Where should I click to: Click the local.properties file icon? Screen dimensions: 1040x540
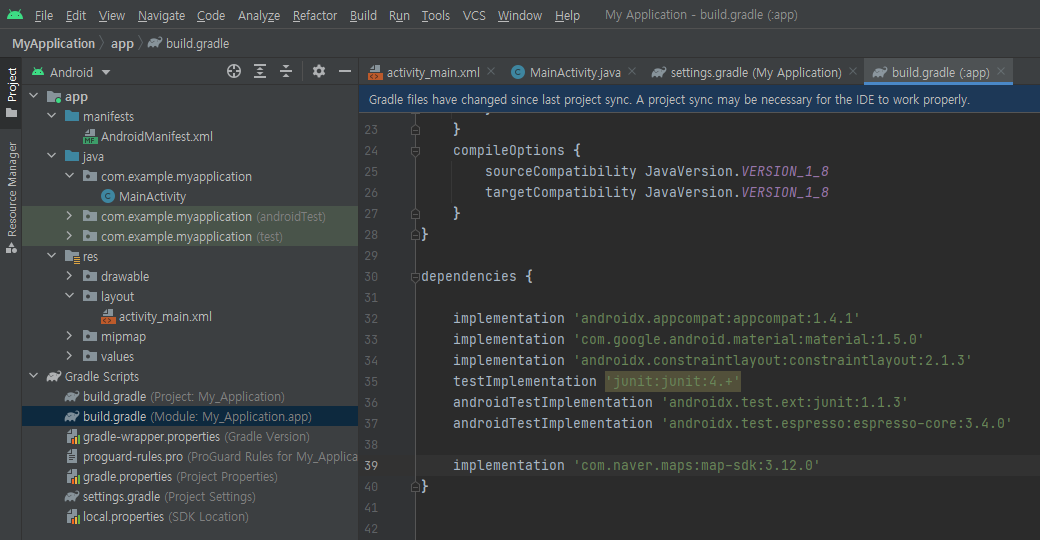[72, 517]
